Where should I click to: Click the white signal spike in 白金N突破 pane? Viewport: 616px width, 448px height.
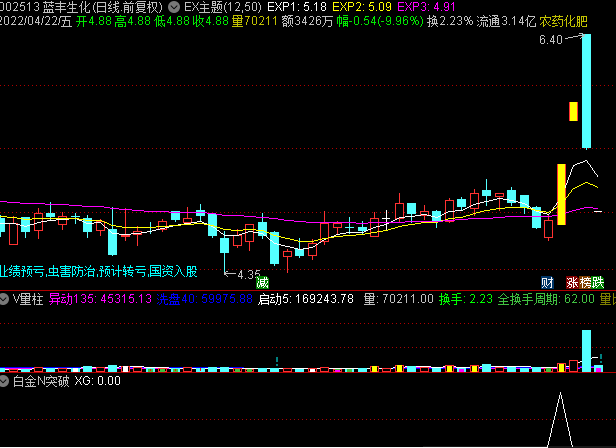pos(560,420)
